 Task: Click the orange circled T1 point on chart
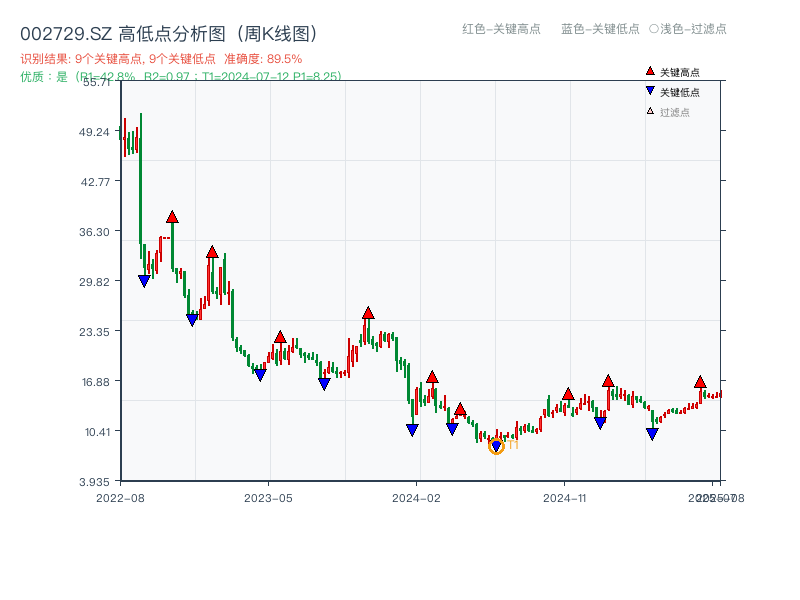pyautogui.click(x=495, y=444)
